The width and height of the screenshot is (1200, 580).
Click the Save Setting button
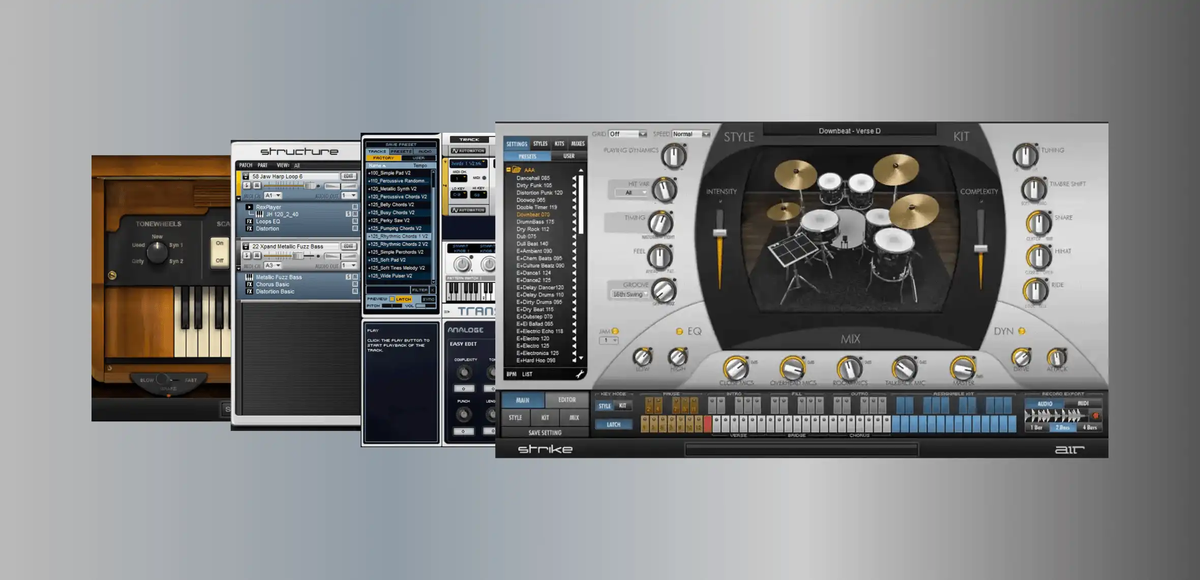click(x=545, y=433)
